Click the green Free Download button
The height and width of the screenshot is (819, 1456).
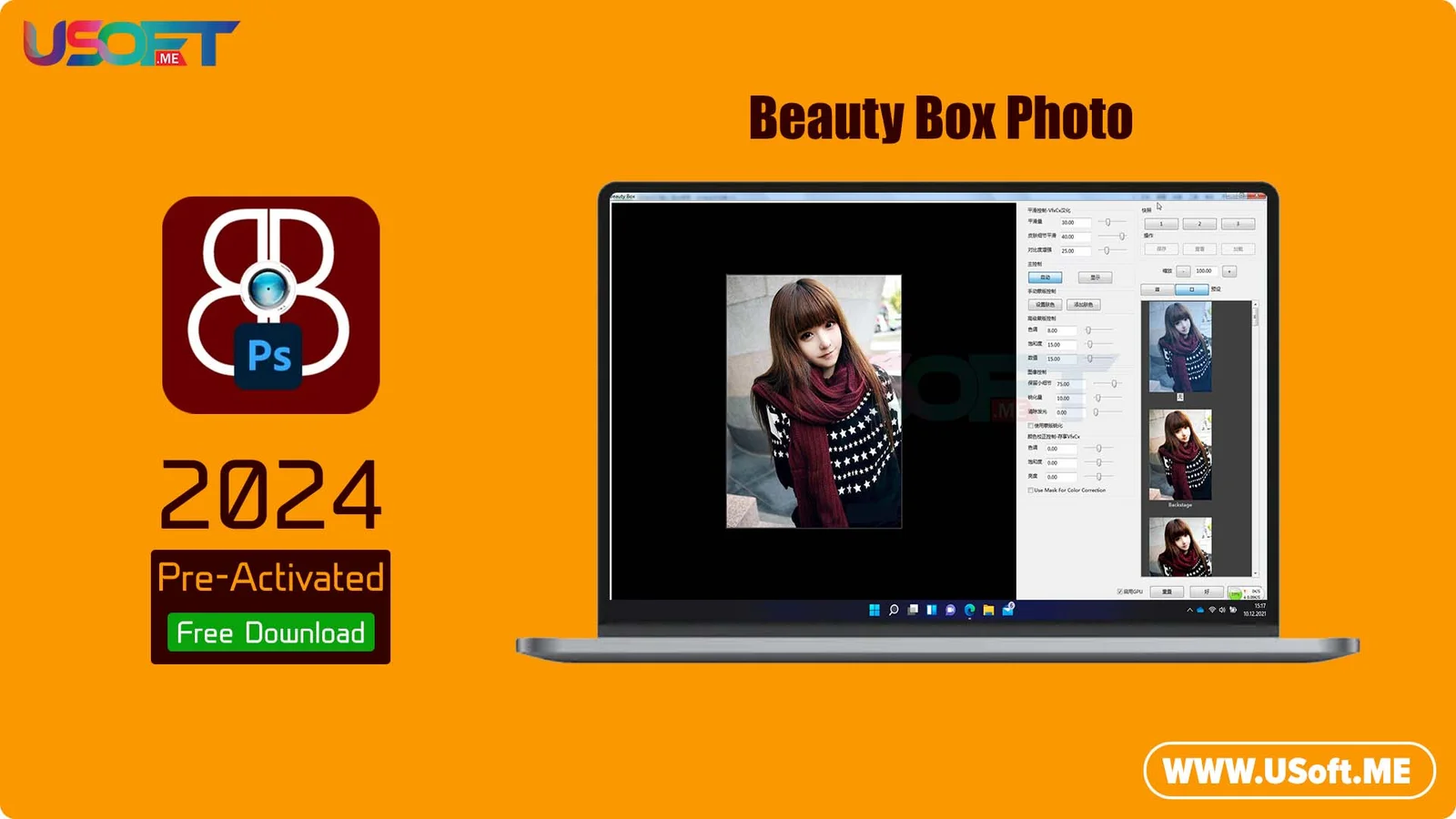click(x=270, y=632)
